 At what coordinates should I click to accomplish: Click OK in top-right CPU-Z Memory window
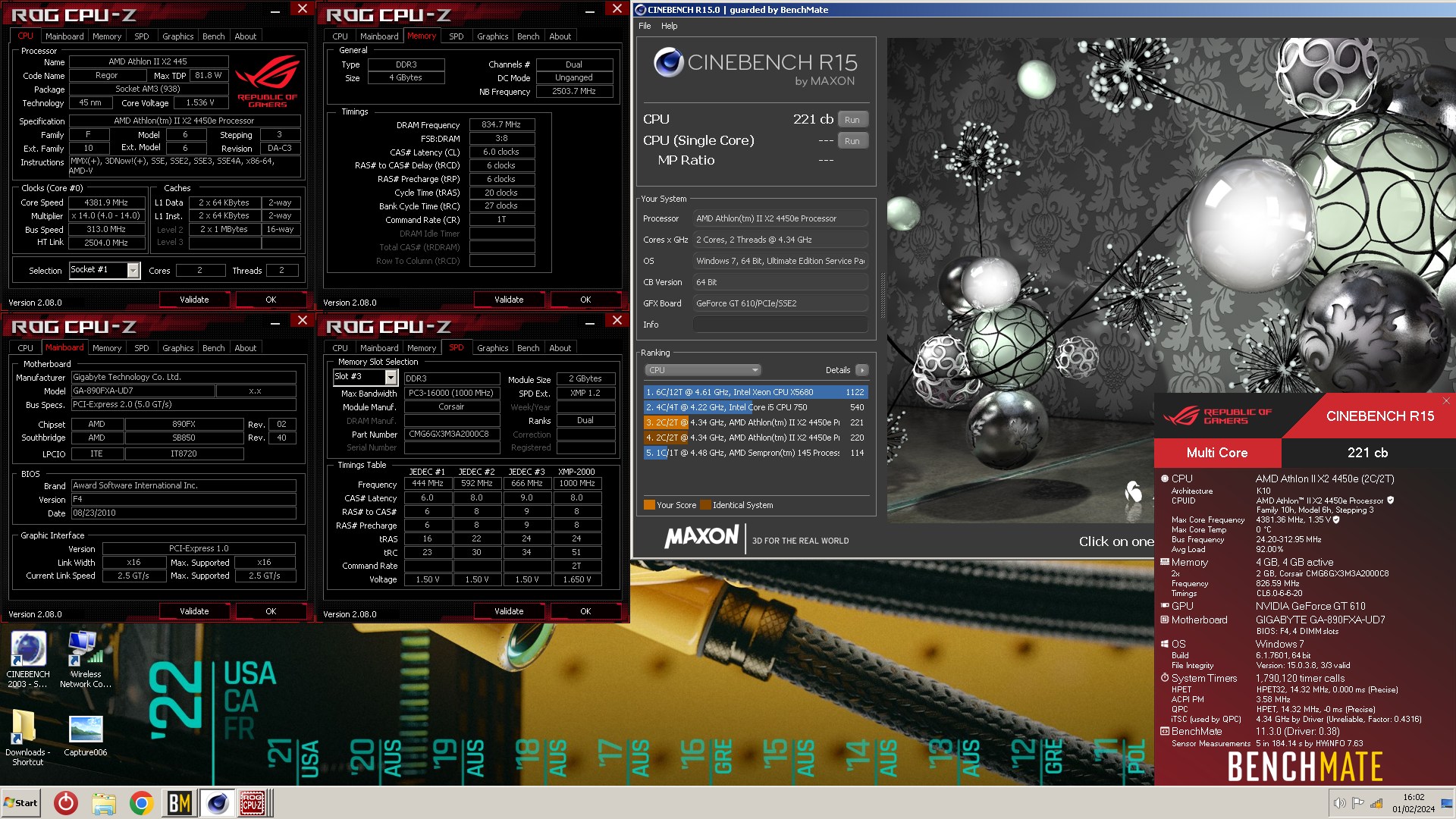tap(585, 300)
